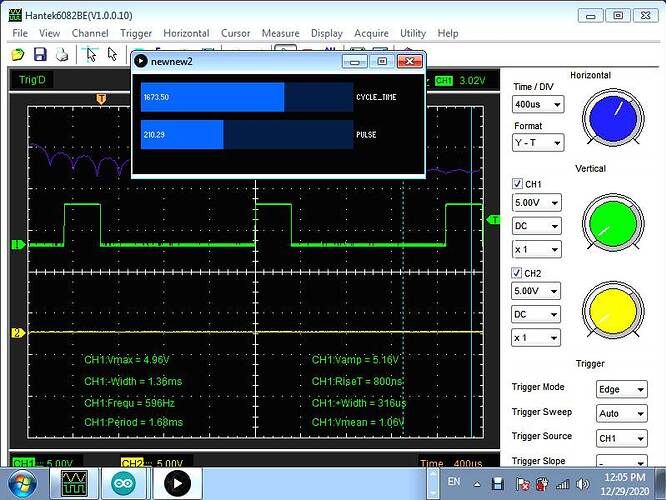The image size is (666, 500).
Task: Open the CH2 x 1 probe dropdown
Action: 536,338
